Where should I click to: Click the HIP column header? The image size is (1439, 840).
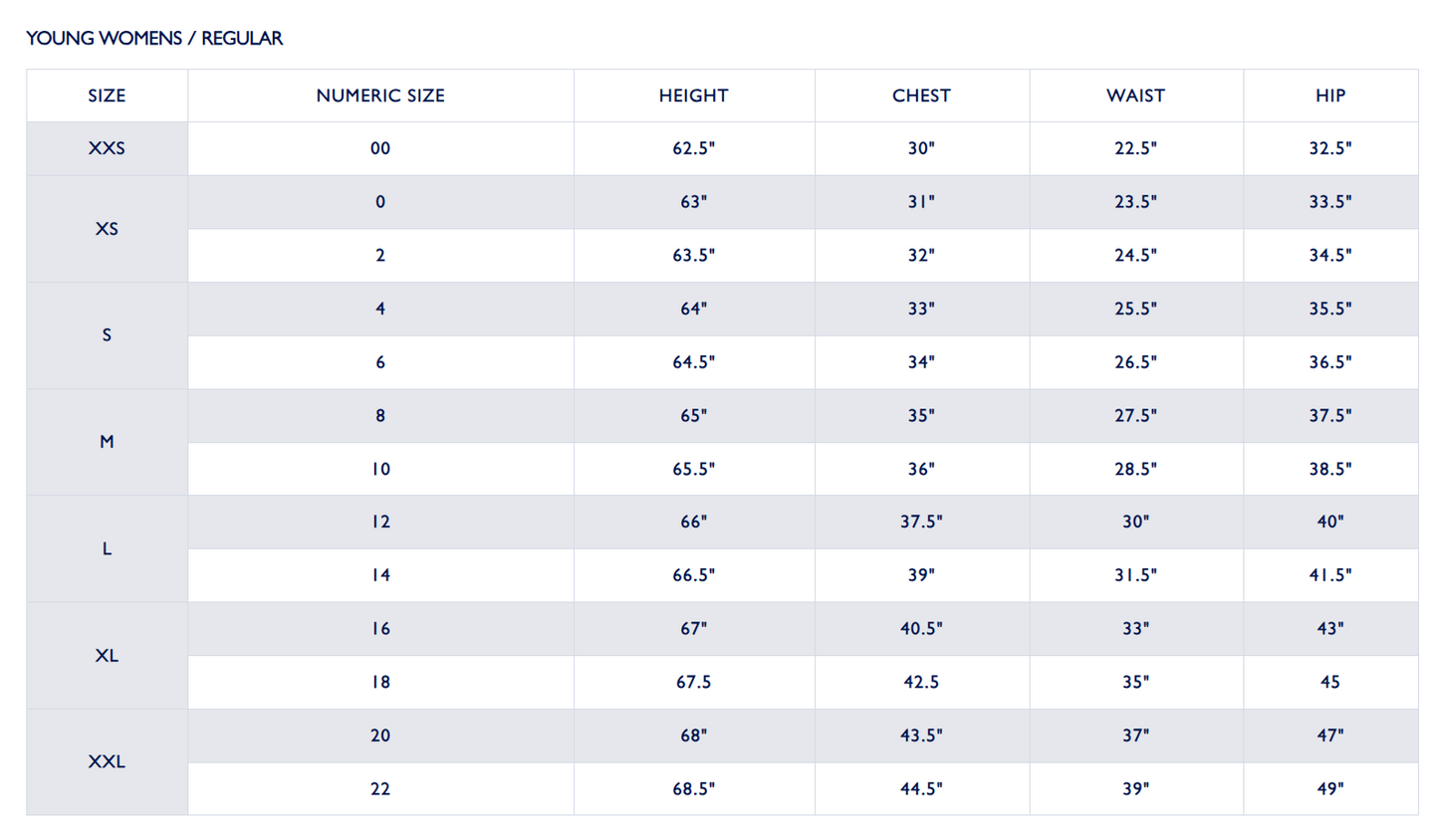coord(1329,96)
